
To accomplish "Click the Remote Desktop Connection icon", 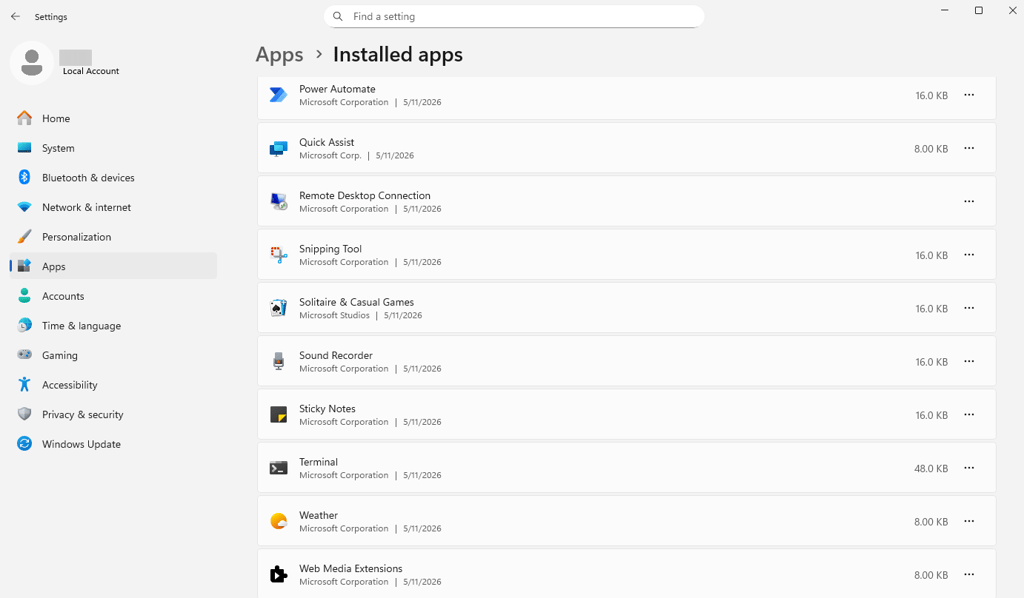I will [279, 202].
